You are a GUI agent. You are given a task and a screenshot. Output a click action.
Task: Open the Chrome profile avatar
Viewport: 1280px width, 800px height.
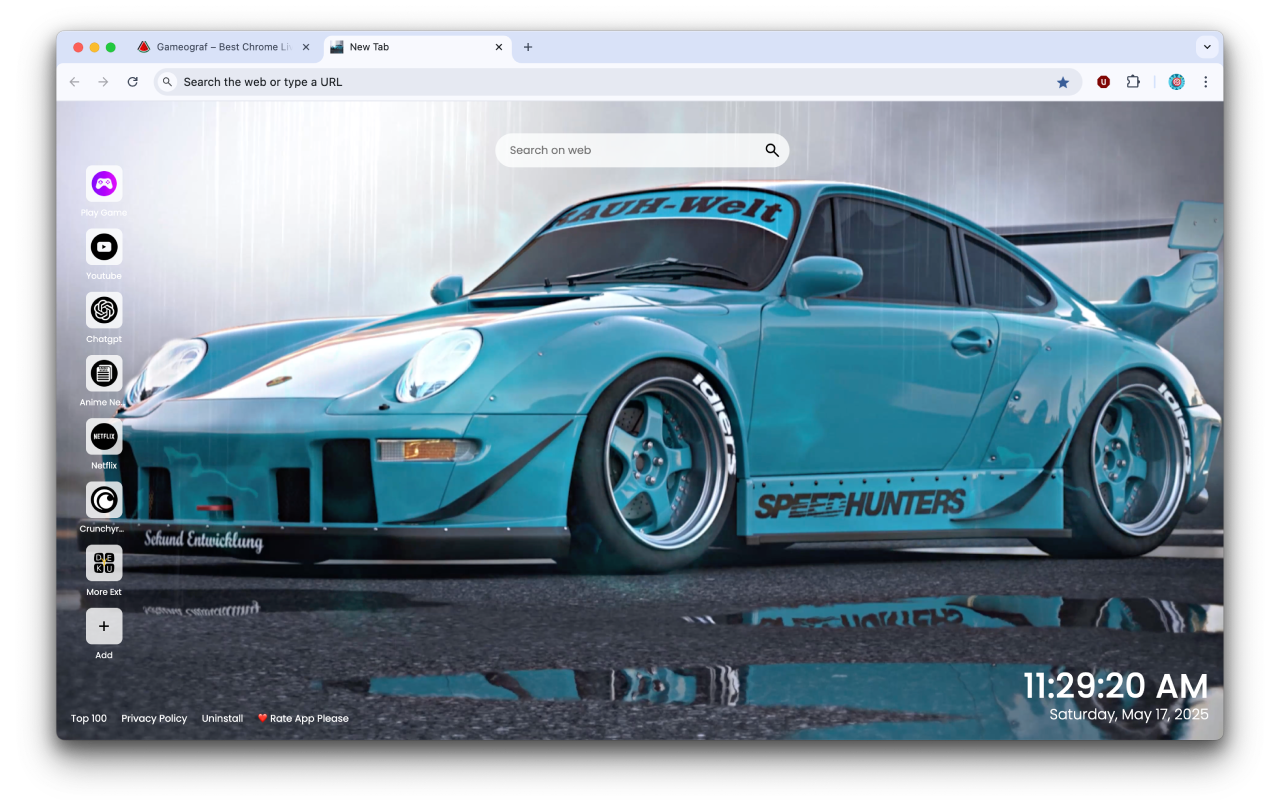pos(1176,82)
